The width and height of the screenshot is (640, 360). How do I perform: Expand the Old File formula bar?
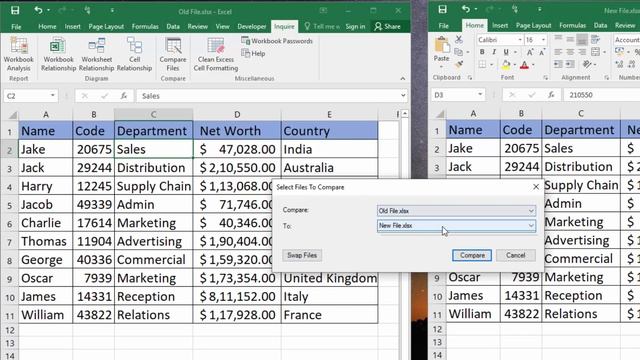403,96
